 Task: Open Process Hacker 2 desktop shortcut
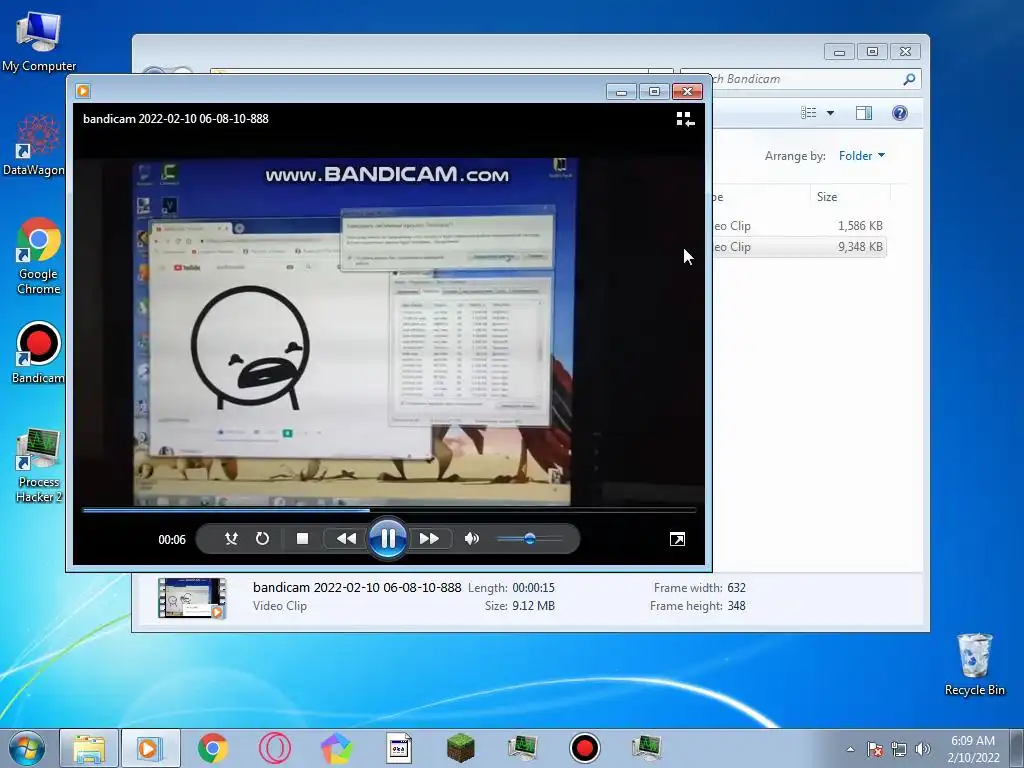point(39,465)
